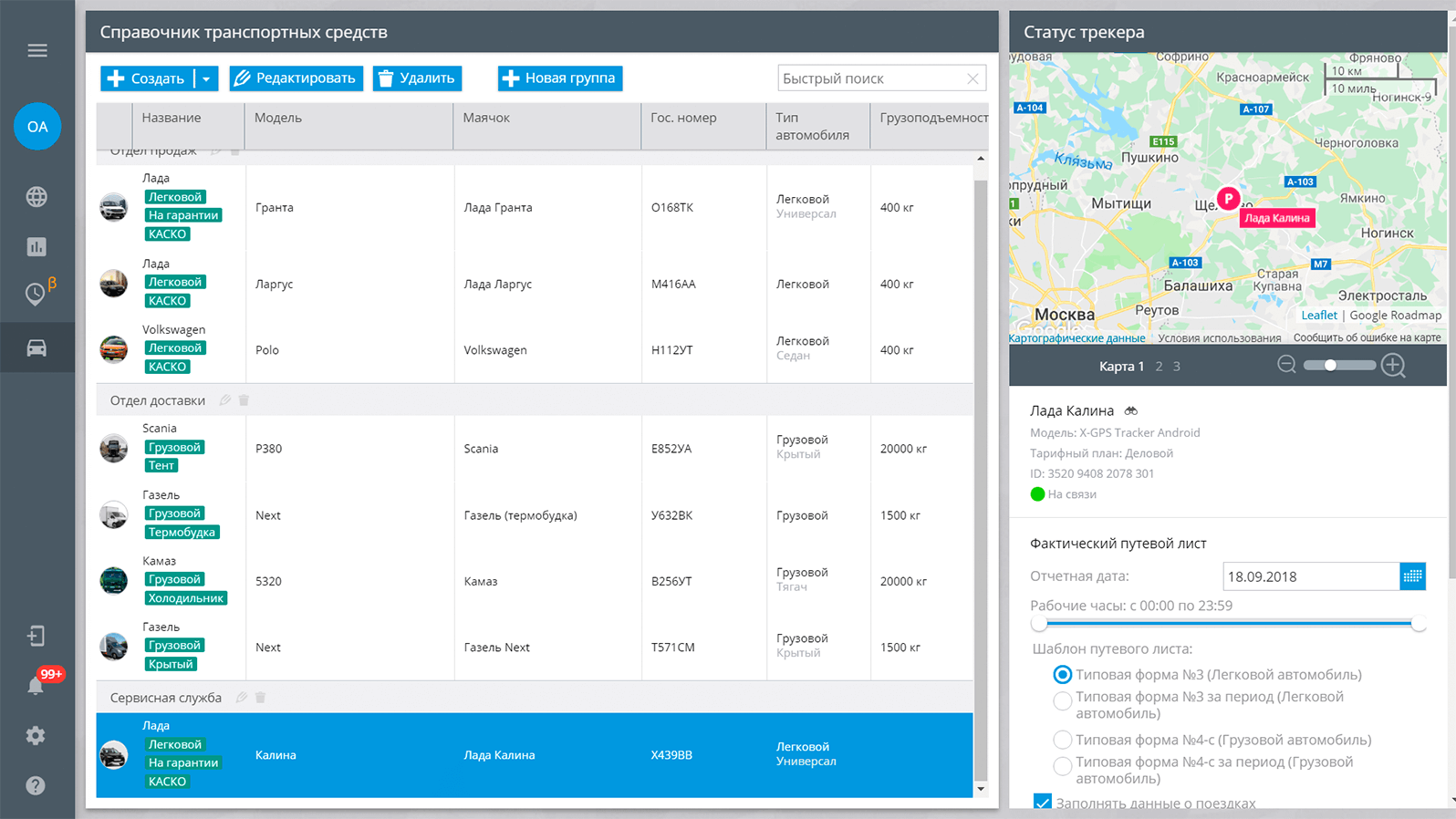Select Типовая форма №3 за период option

(1062, 700)
